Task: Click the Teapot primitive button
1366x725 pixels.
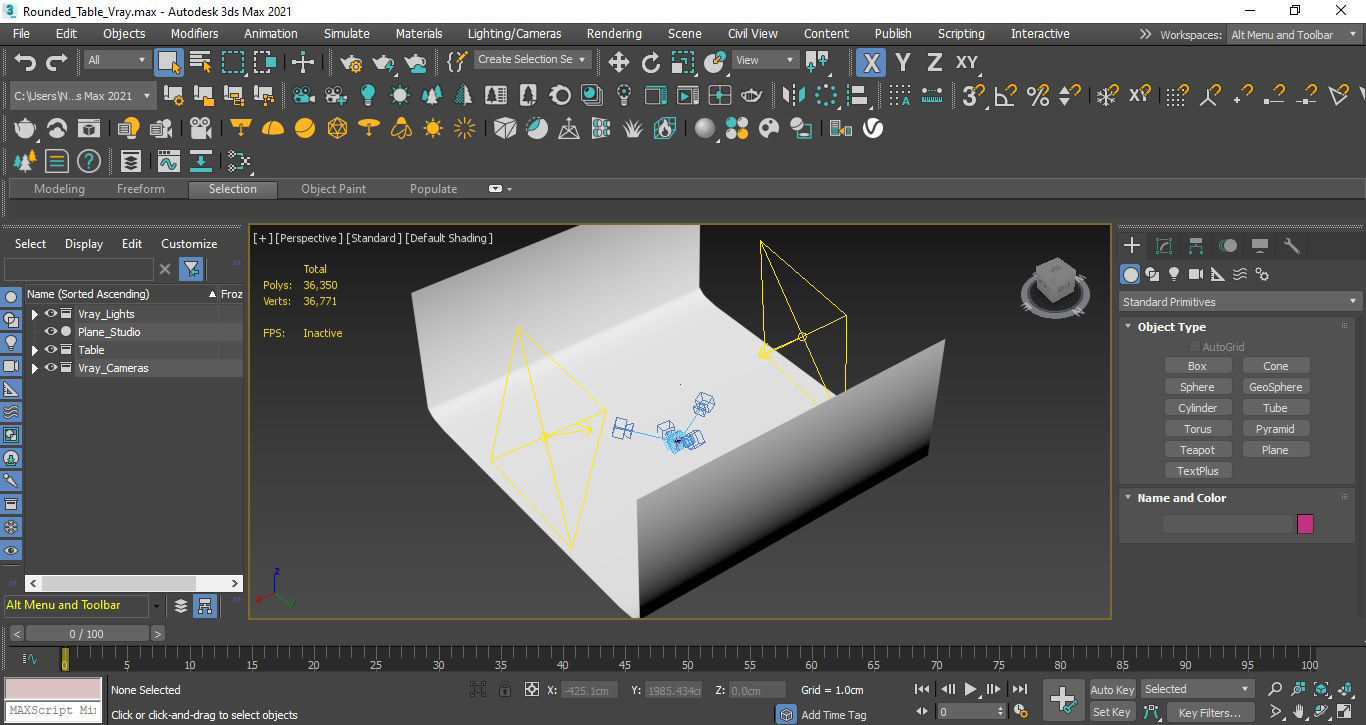Action: [x=1197, y=450]
